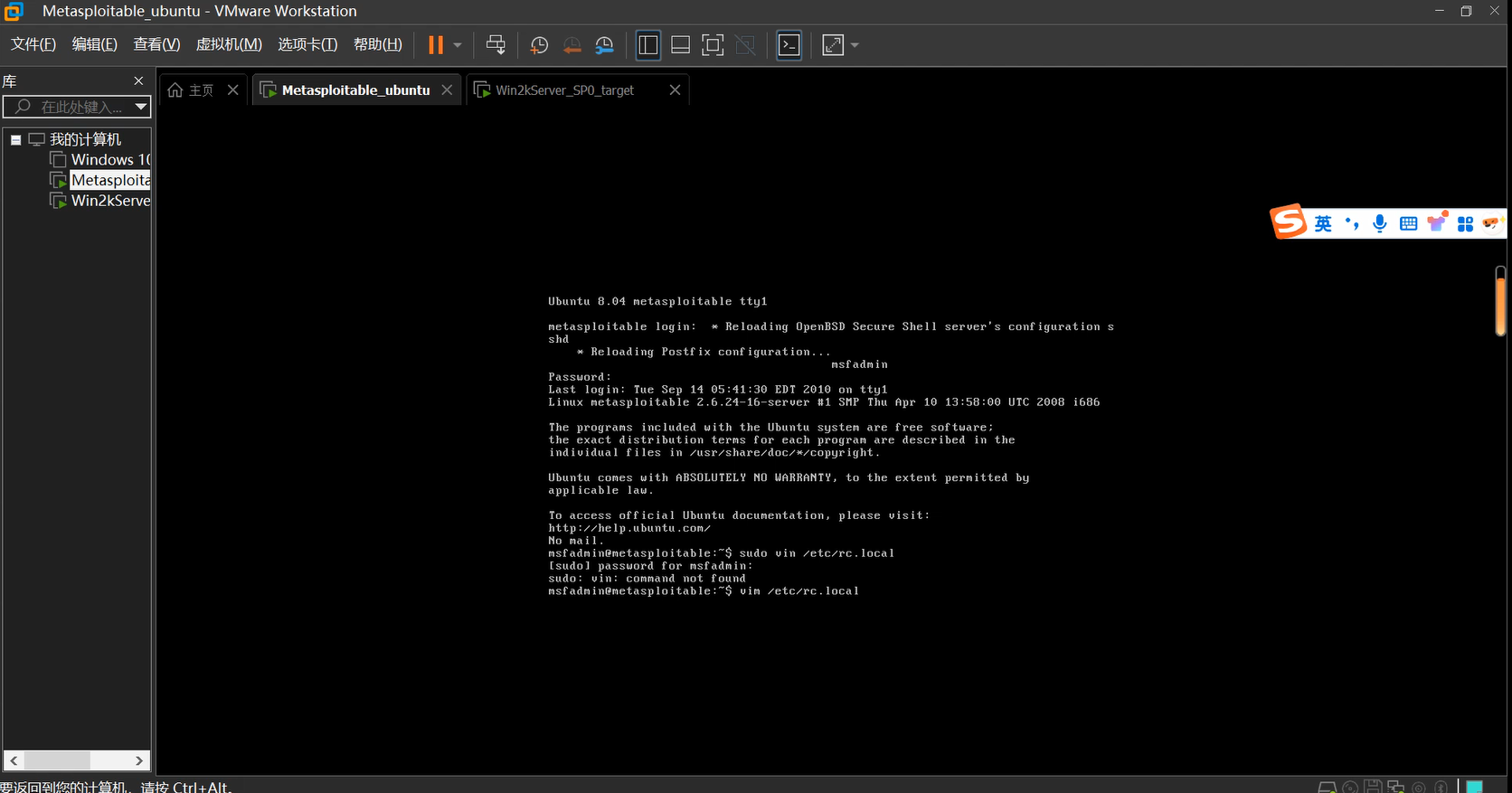
Task: Click the floppy drive status icon
Action: 1373,787
